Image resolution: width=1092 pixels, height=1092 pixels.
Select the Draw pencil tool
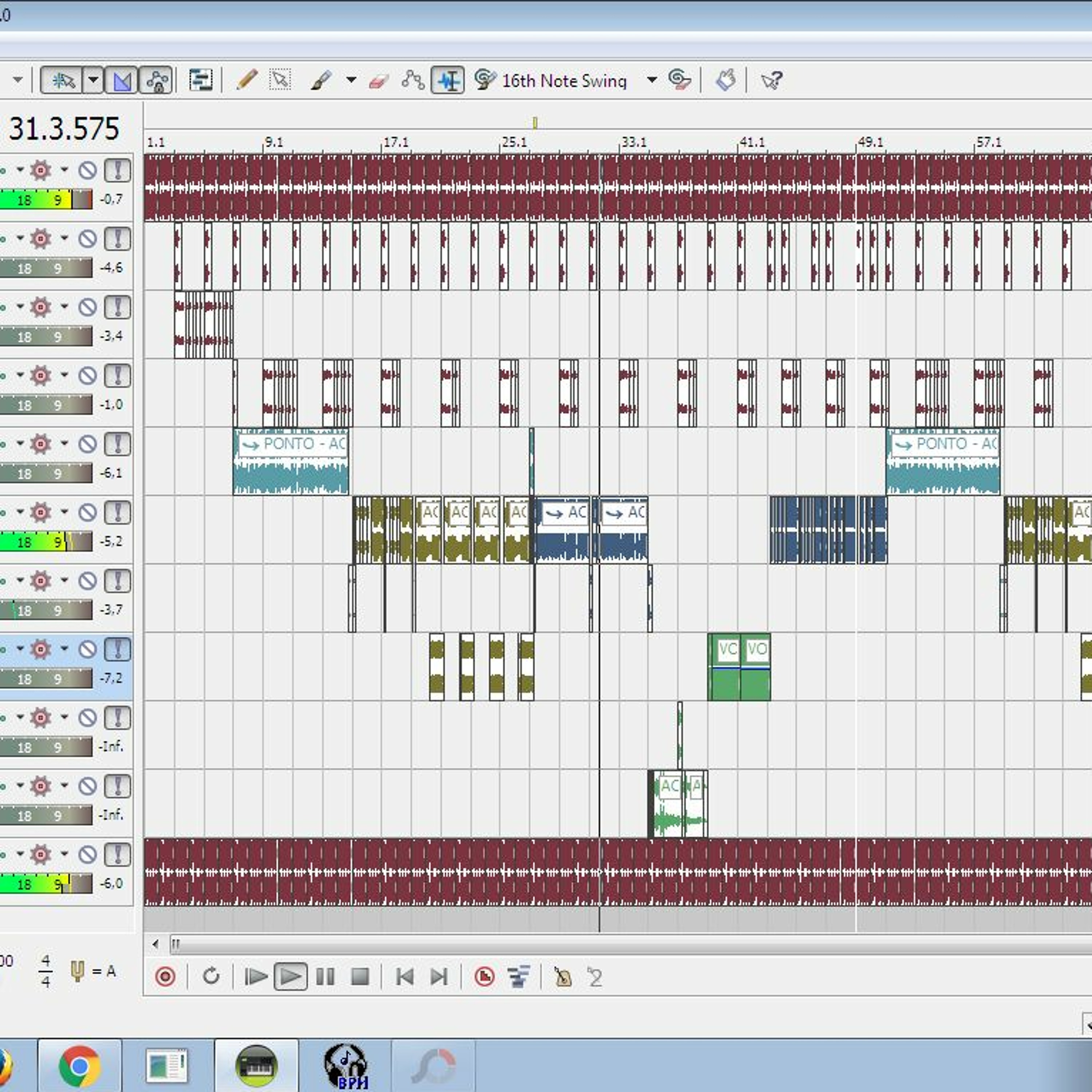[246, 80]
